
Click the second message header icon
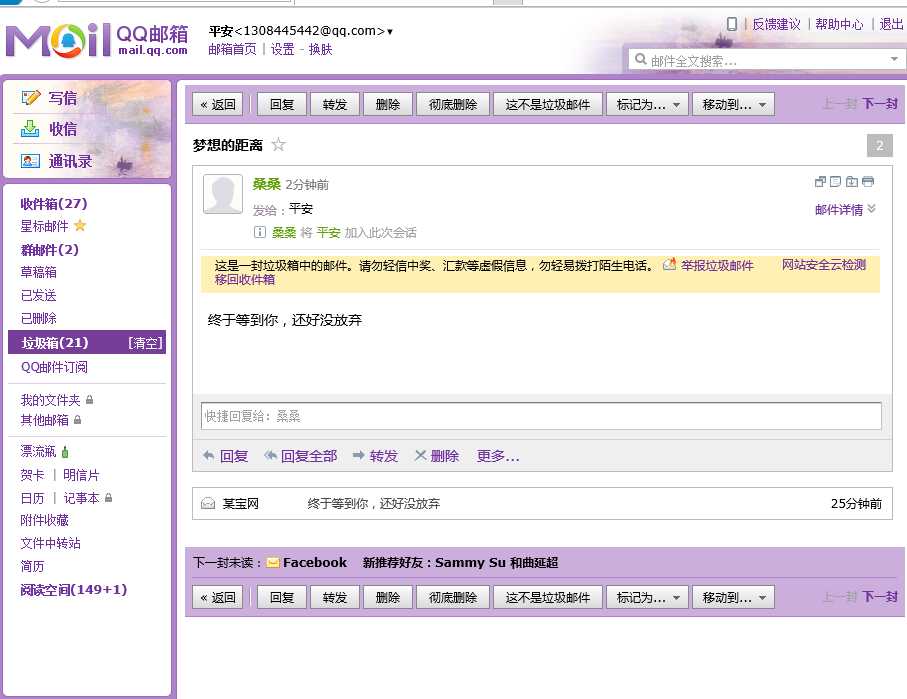pos(835,182)
